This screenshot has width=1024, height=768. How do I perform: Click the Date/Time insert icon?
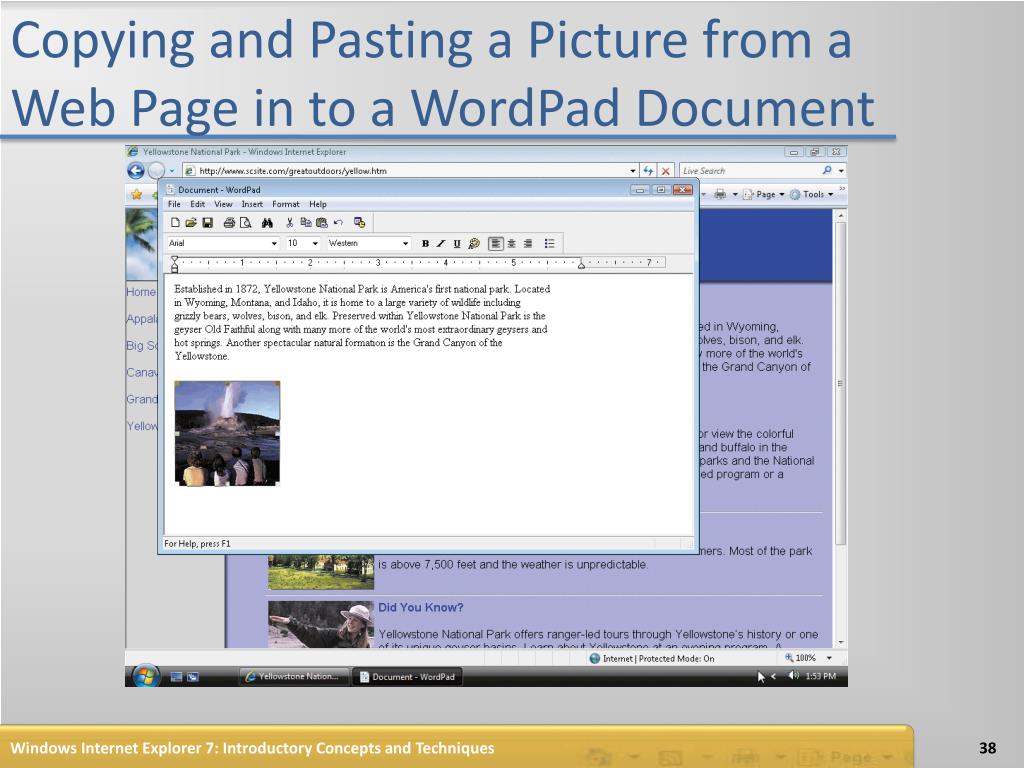[359, 223]
